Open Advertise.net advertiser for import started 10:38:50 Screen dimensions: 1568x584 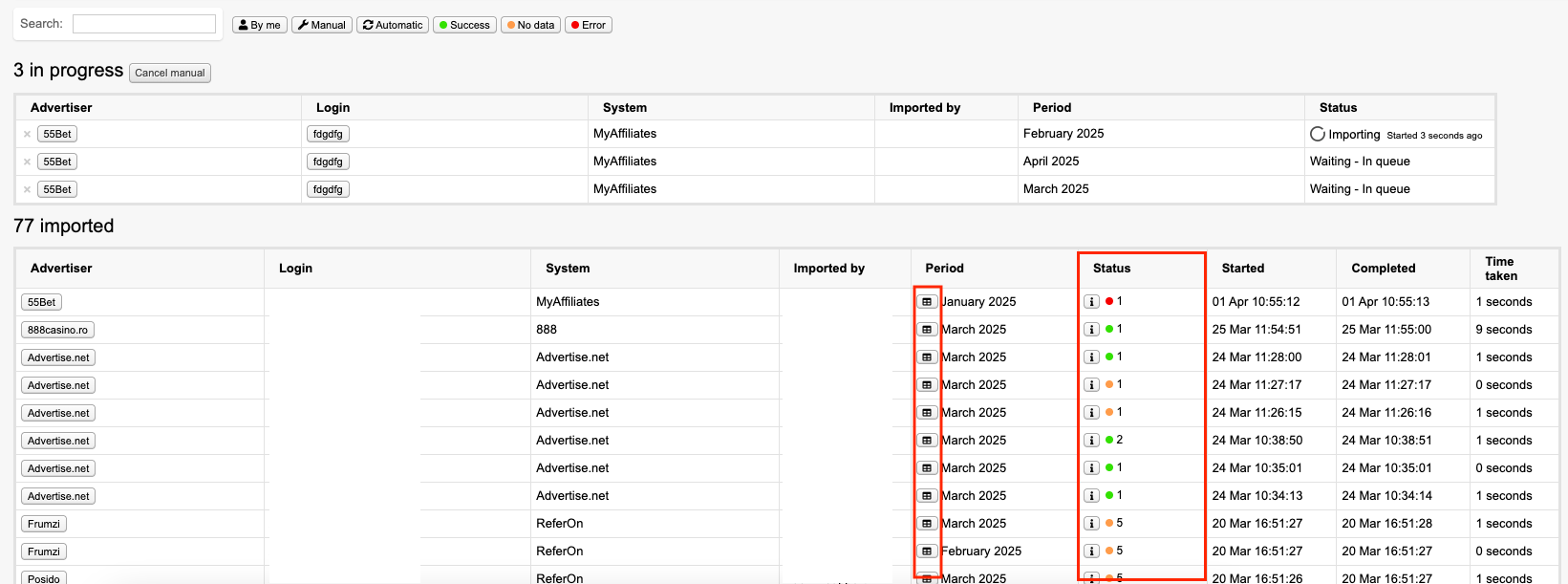58,441
